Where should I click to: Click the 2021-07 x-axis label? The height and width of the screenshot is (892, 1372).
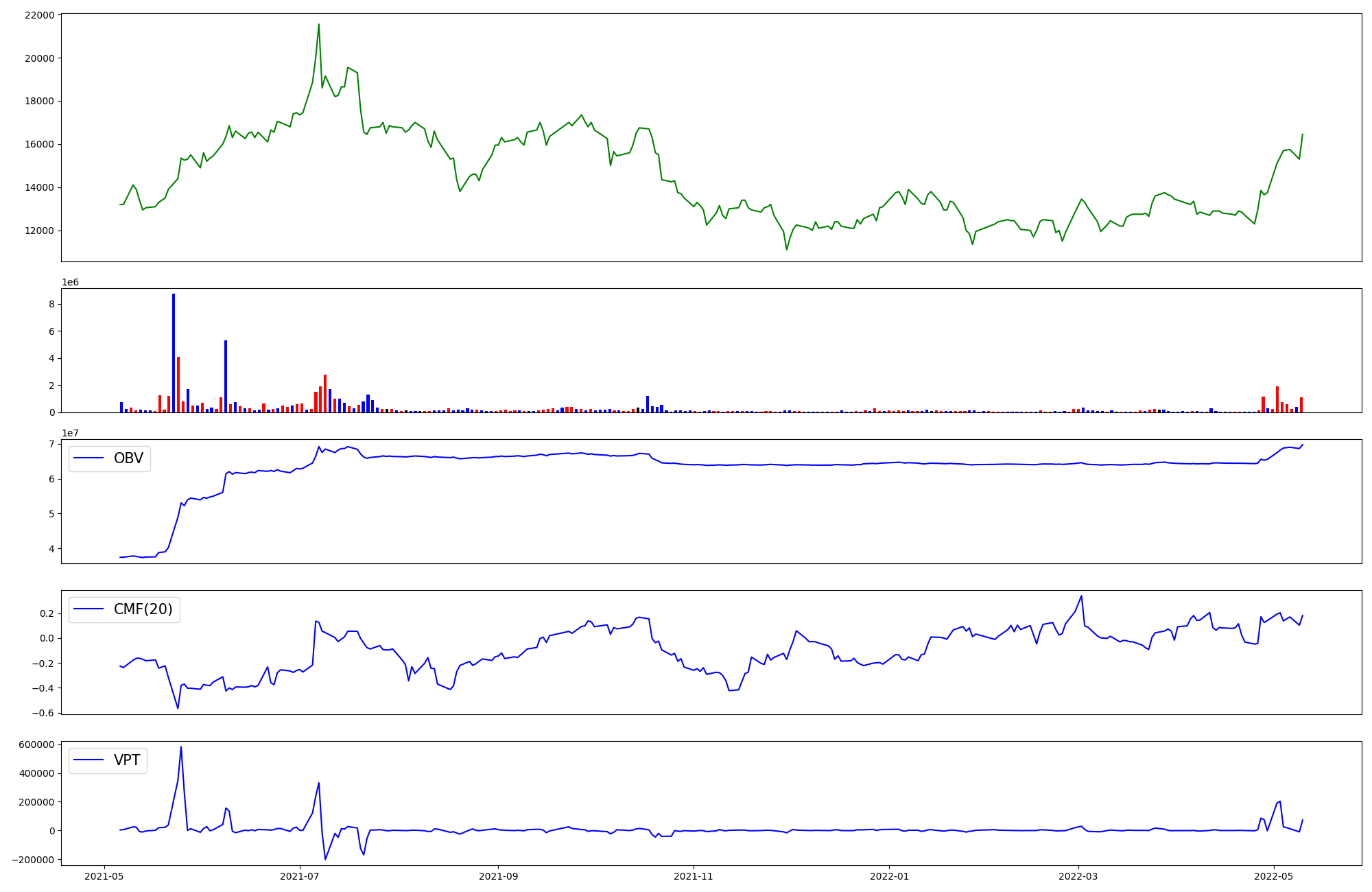[300, 876]
